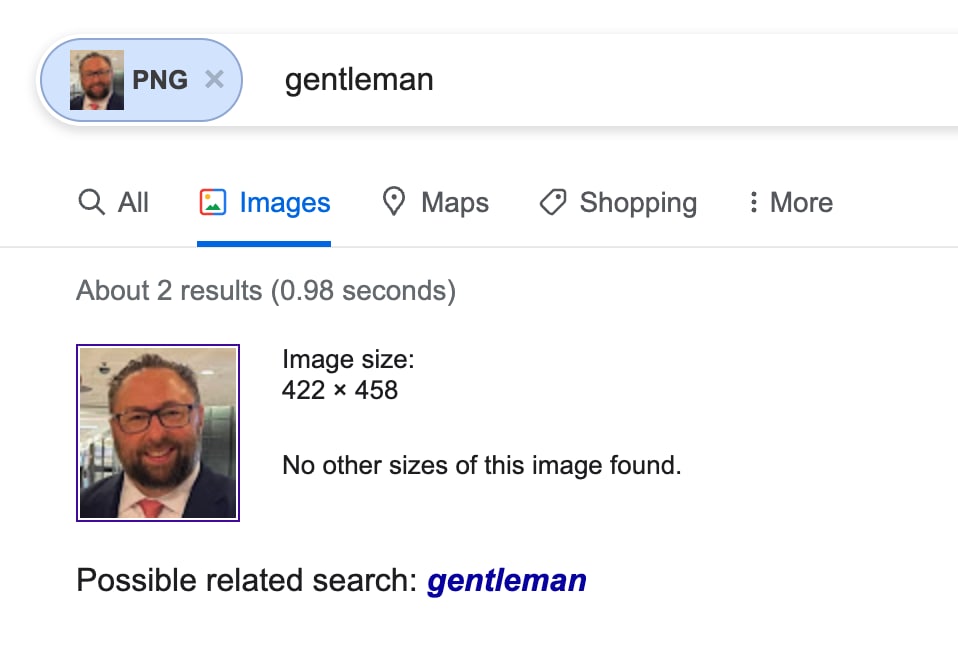The image size is (958, 652).
Task: Click the location pin icon for Maps
Action: [x=393, y=201]
